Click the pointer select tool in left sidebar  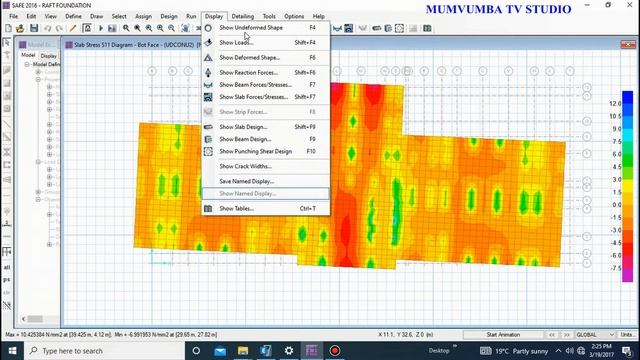[7, 42]
